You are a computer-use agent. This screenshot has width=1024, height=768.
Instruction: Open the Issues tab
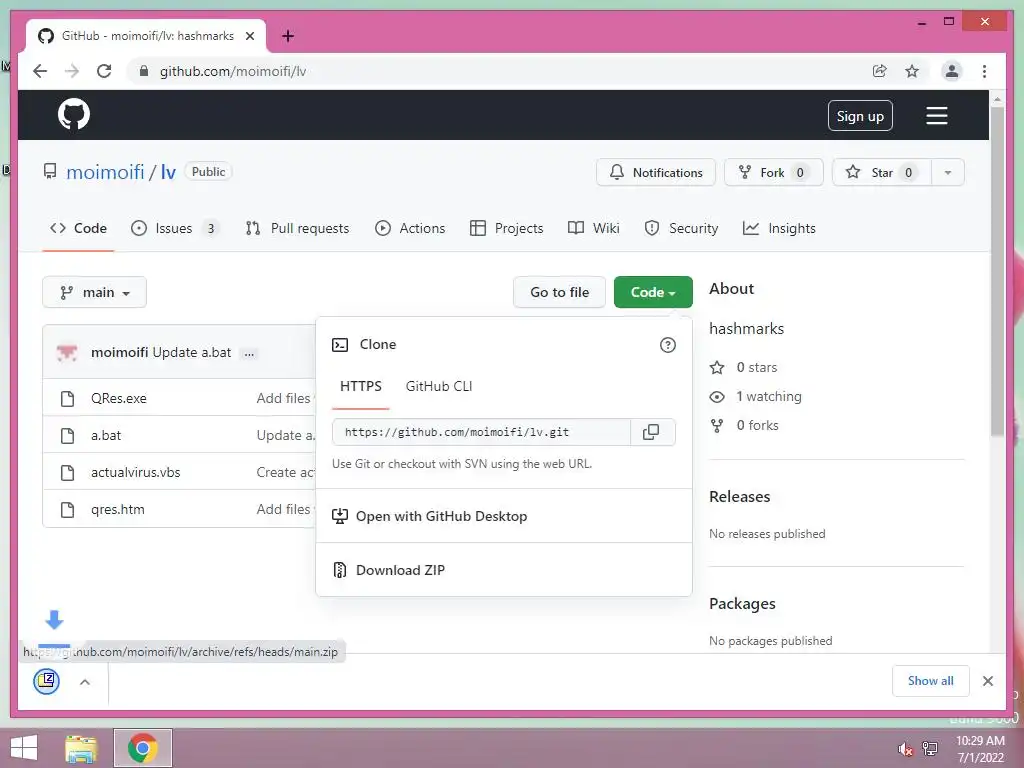click(175, 229)
